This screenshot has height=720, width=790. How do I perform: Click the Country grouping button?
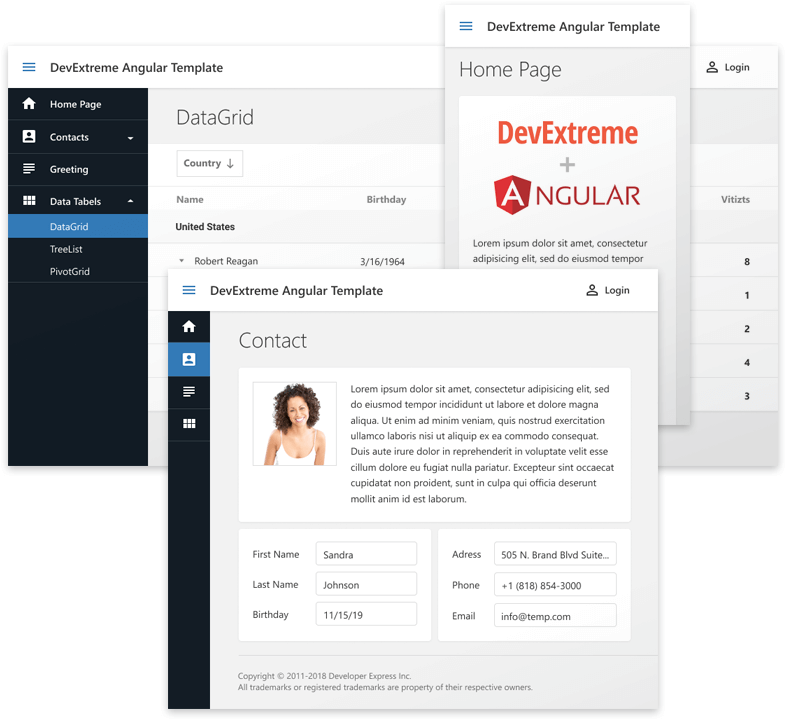coord(210,163)
